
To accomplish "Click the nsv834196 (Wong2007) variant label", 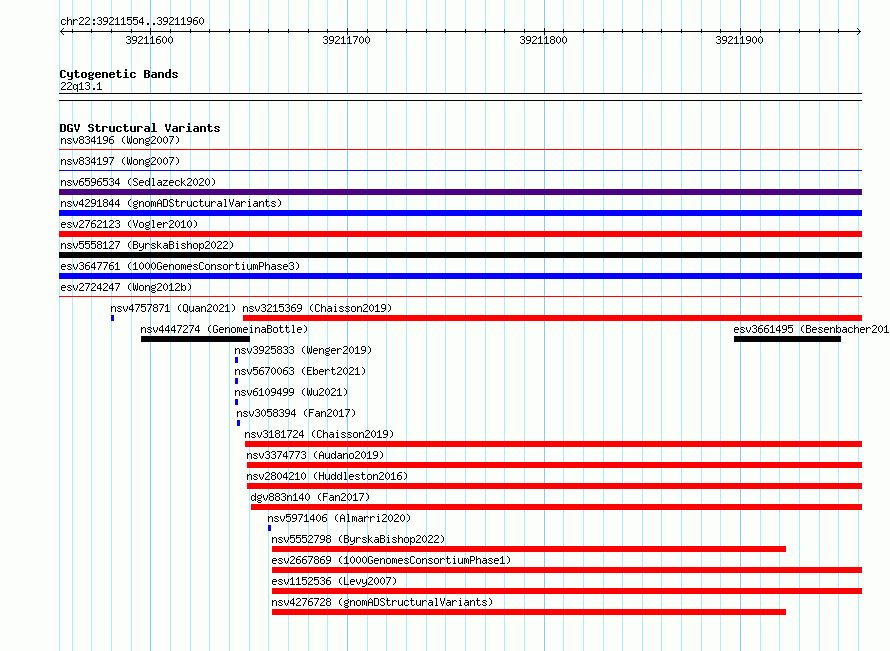I will pyautogui.click(x=120, y=140).
